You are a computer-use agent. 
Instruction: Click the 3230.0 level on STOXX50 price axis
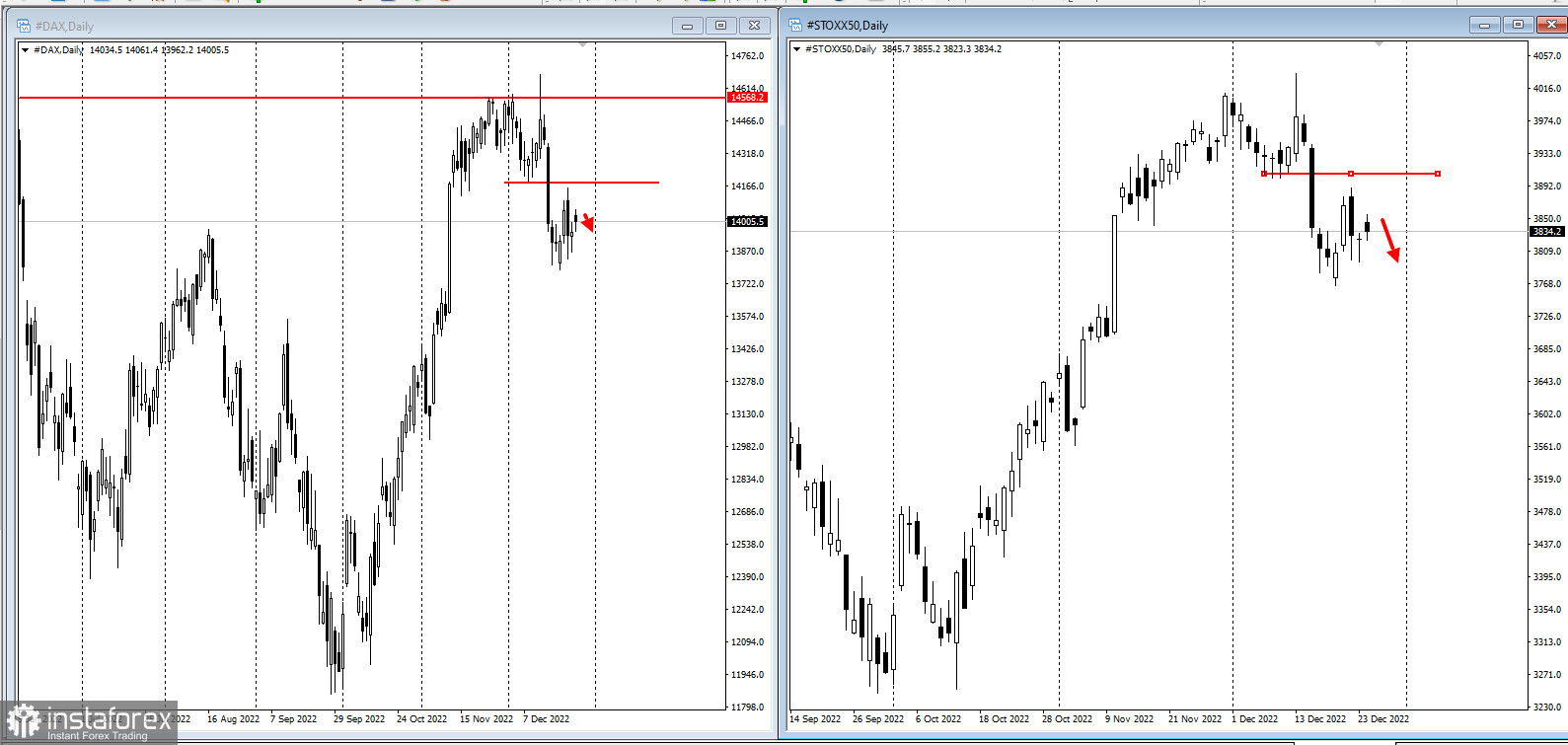[1546, 708]
